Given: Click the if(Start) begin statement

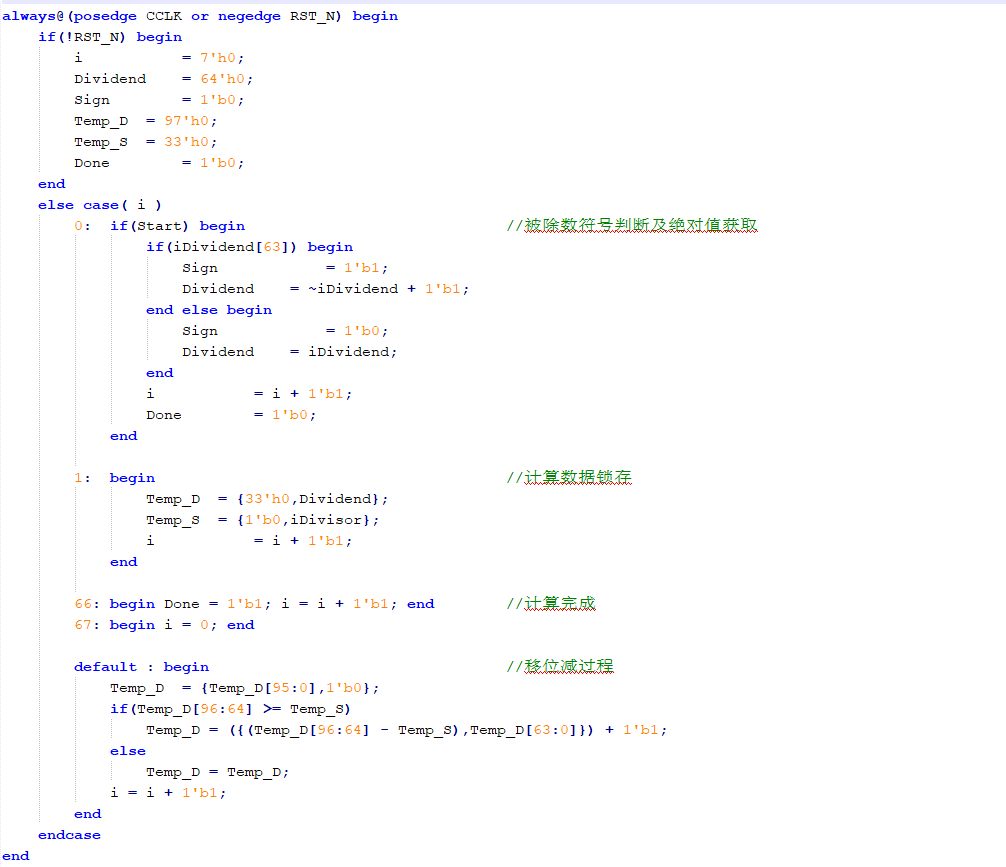Looking at the screenshot, I should coord(177,226).
